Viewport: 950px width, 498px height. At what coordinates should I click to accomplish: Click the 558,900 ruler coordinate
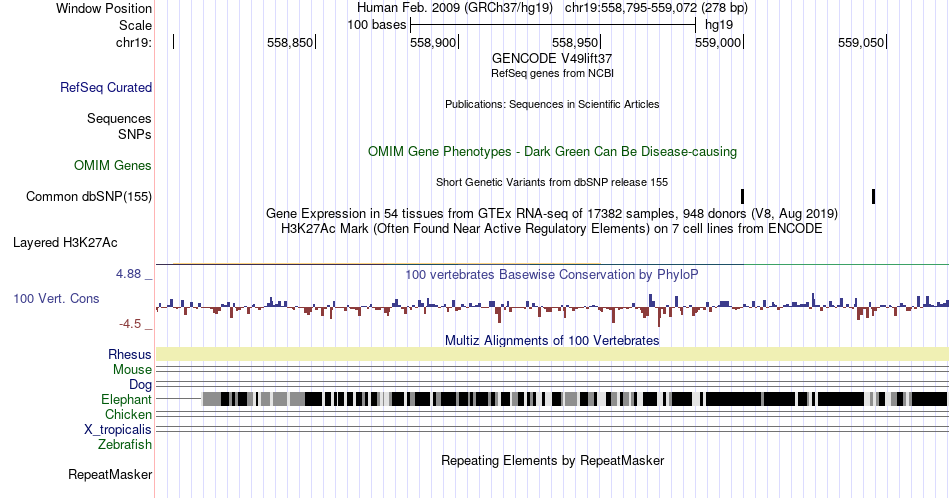pyautogui.click(x=433, y=42)
